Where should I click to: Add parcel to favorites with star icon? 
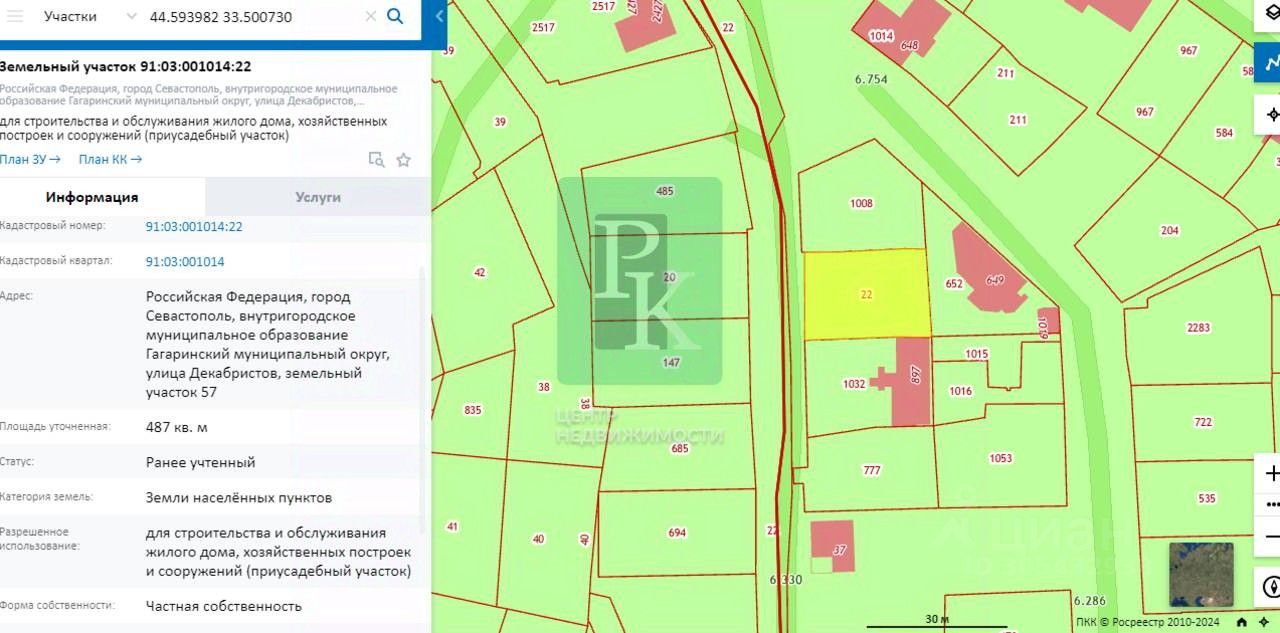pyautogui.click(x=404, y=159)
